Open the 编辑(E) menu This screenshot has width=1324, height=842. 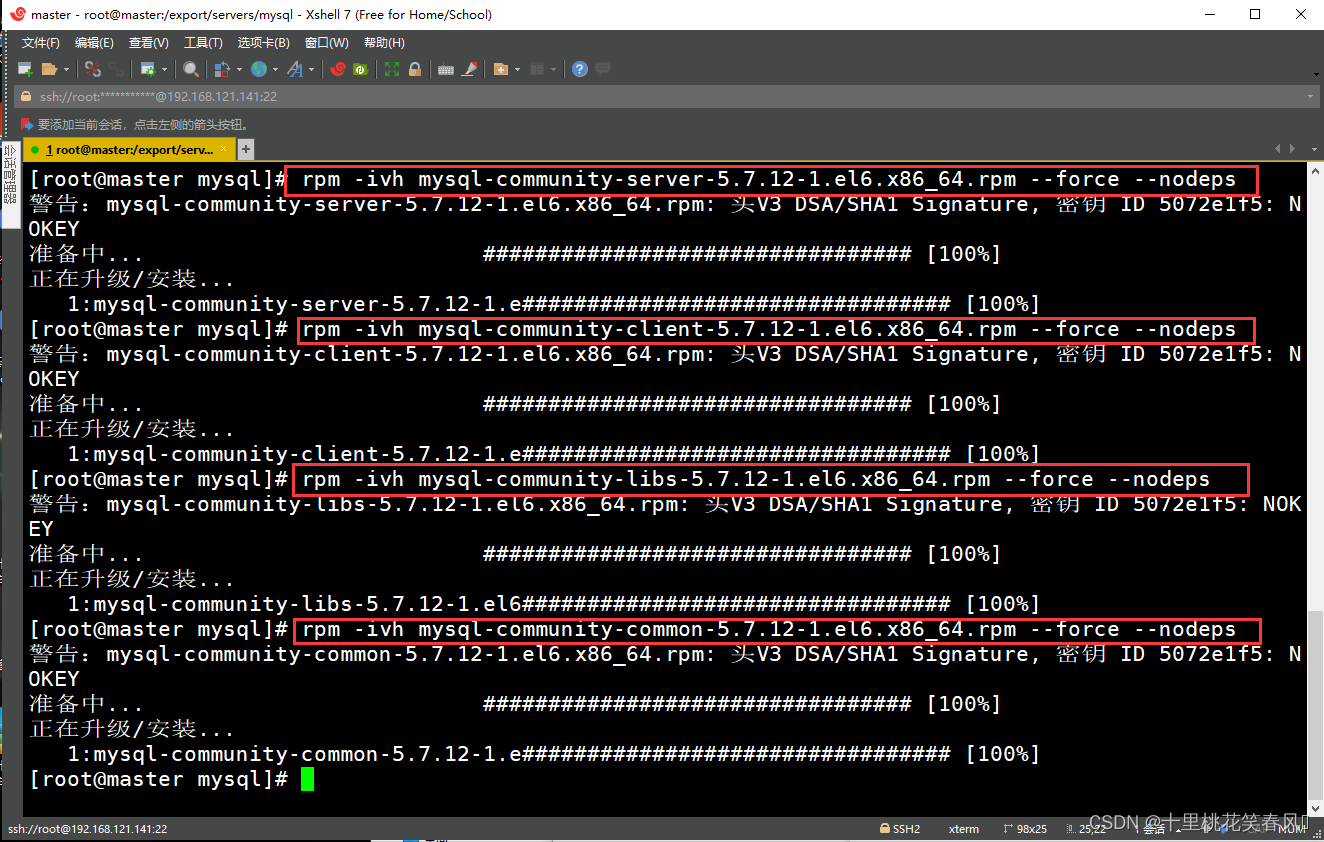94,43
